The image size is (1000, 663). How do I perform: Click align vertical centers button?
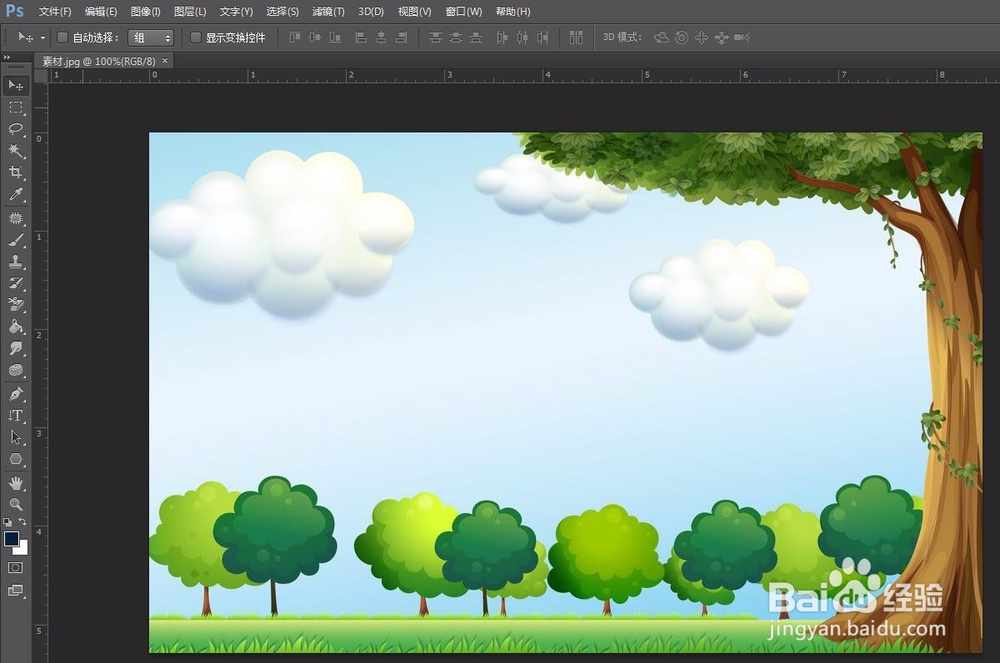click(x=315, y=38)
